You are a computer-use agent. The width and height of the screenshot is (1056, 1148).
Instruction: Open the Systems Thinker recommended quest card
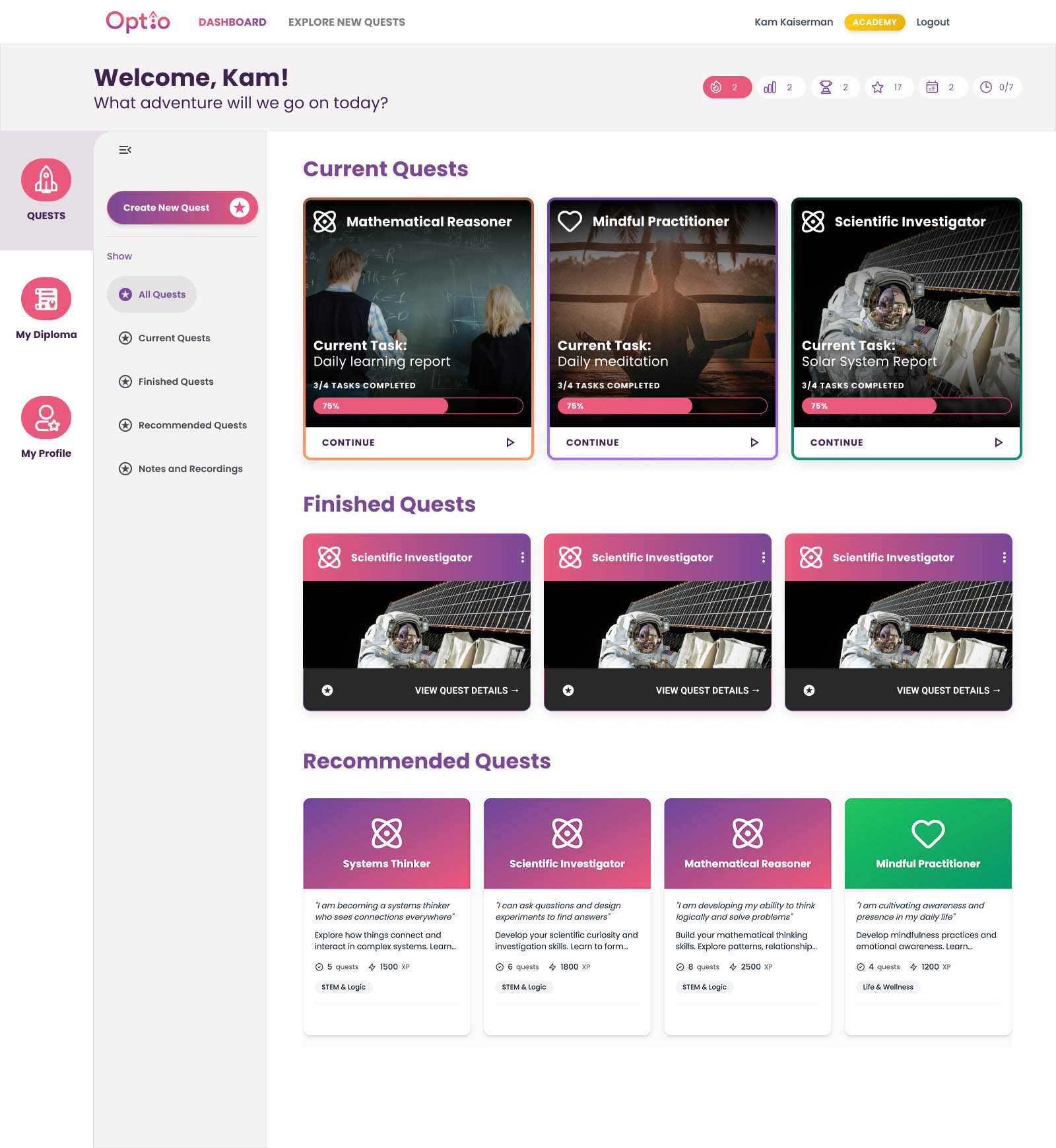click(x=387, y=916)
